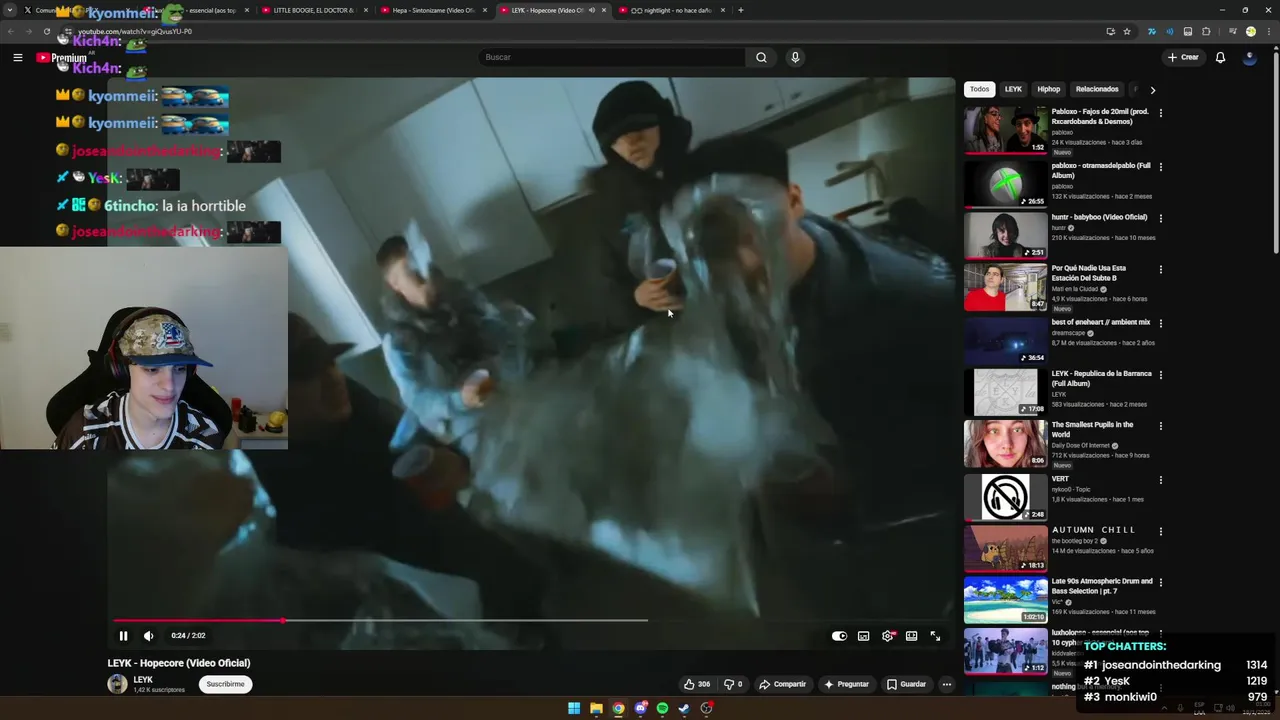Open options for otramasdelpablo Full Album video
Viewport: 1280px width, 720px height.
[1160, 167]
